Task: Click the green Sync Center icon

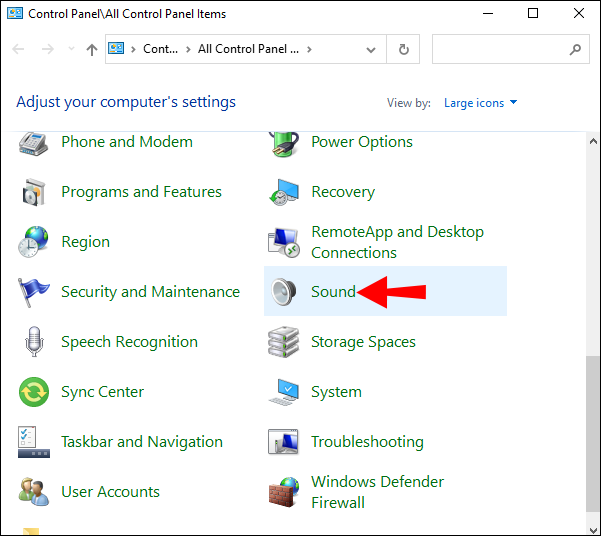Action: [x=34, y=392]
